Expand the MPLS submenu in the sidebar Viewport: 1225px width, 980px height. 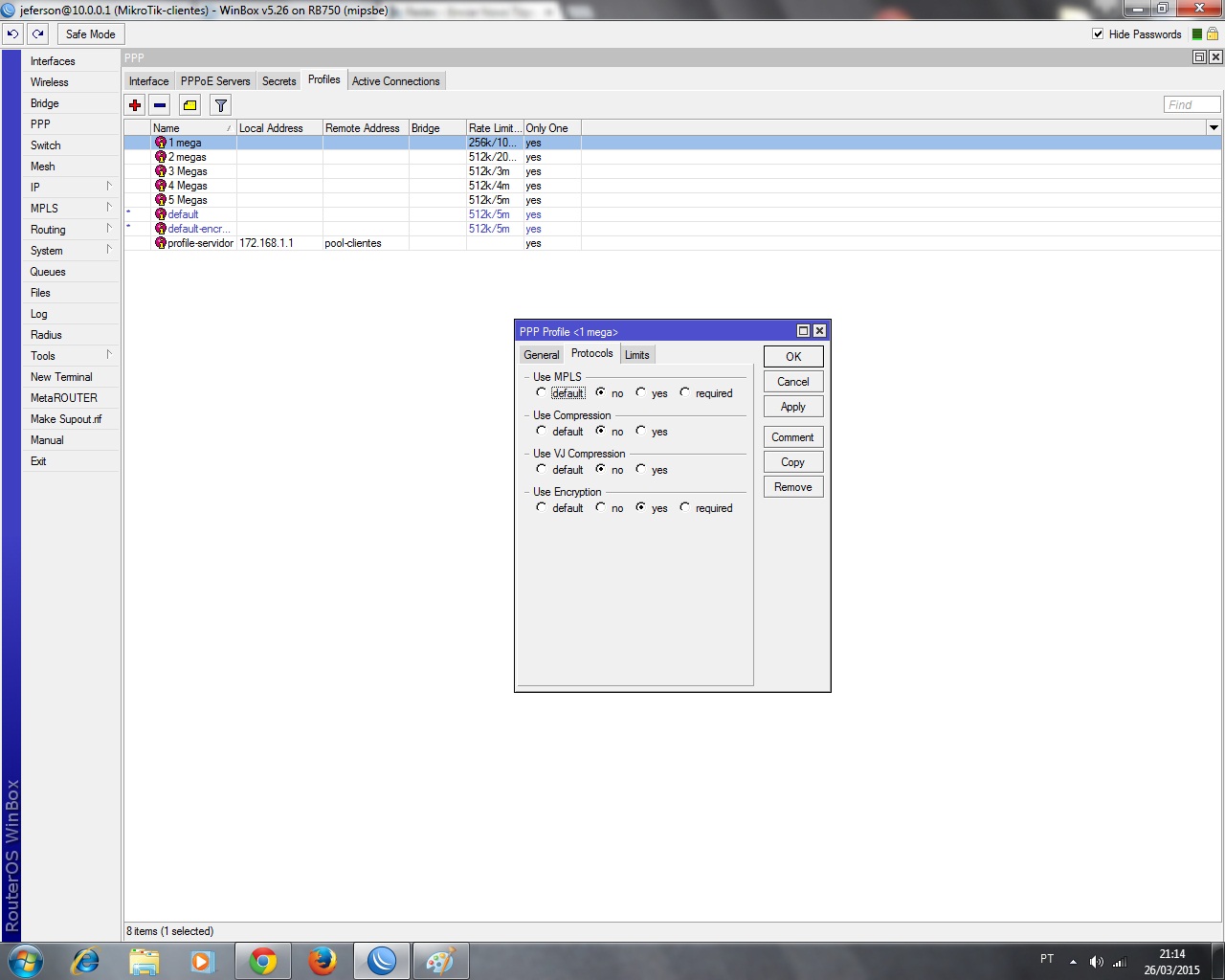109,208
